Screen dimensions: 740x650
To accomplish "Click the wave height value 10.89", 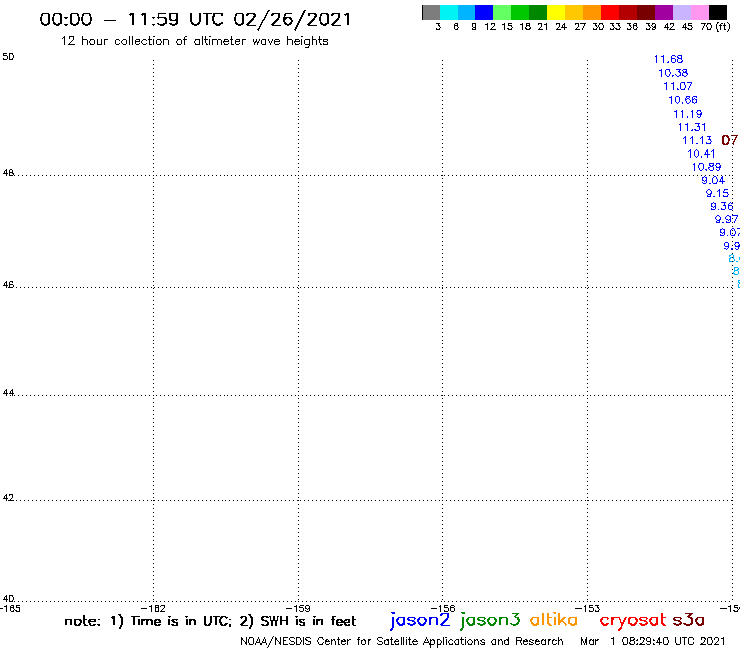I will (x=706, y=167).
